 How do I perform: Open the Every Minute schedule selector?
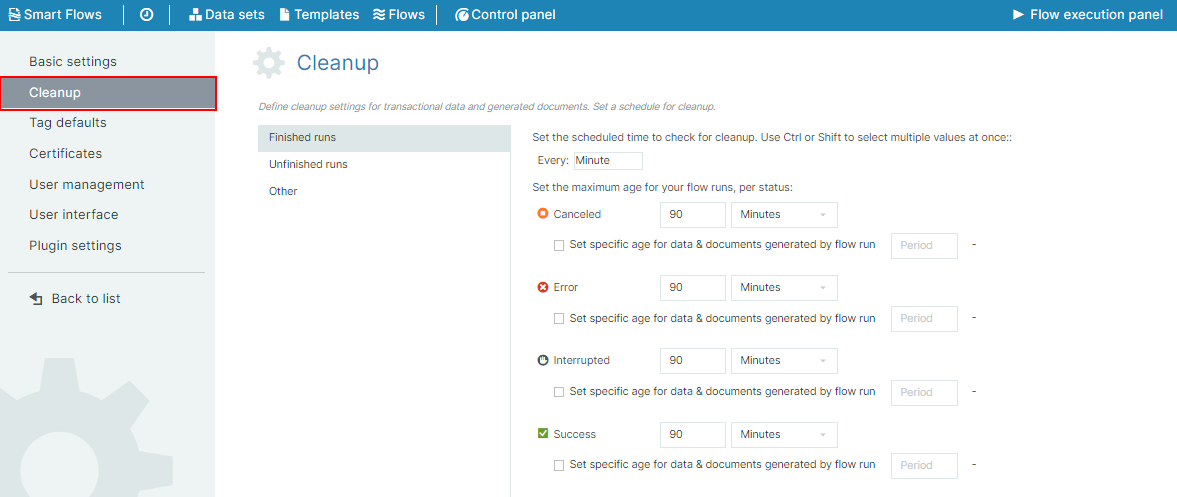click(x=608, y=161)
